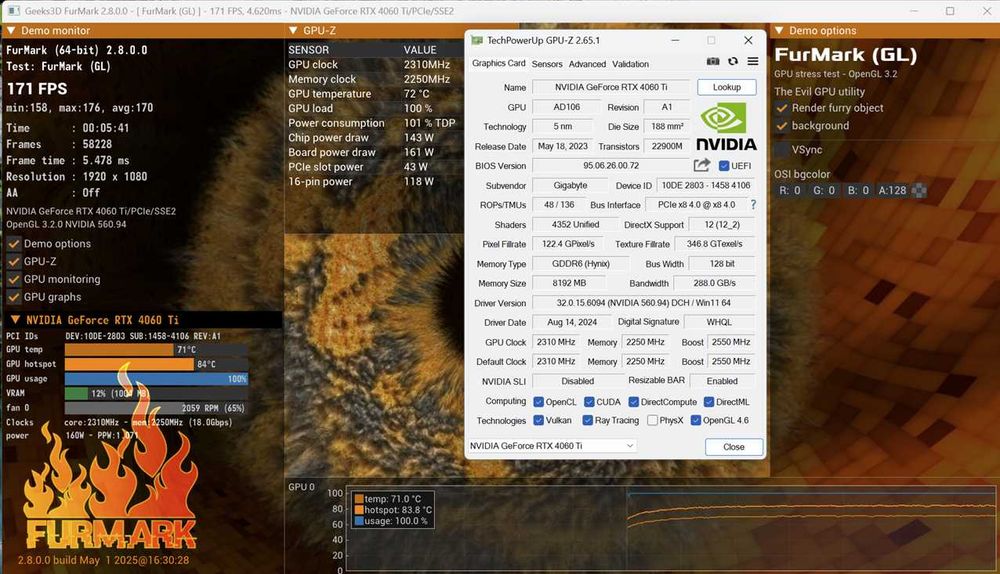Uncheck Render furry object
Image resolution: width=1000 pixels, height=574 pixels.
tap(782, 108)
